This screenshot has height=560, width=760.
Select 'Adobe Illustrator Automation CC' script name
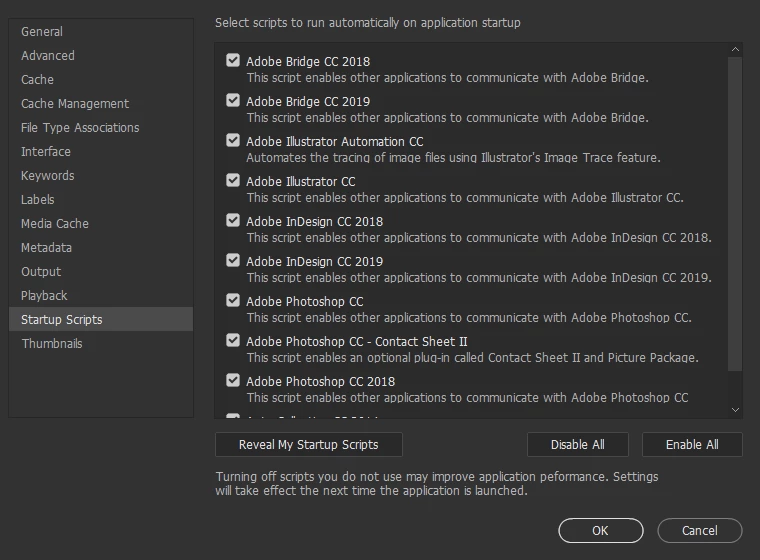(x=335, y=142)
